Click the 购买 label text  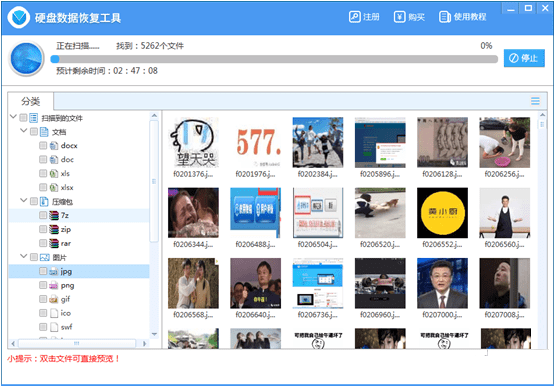(x=416, y=17)
